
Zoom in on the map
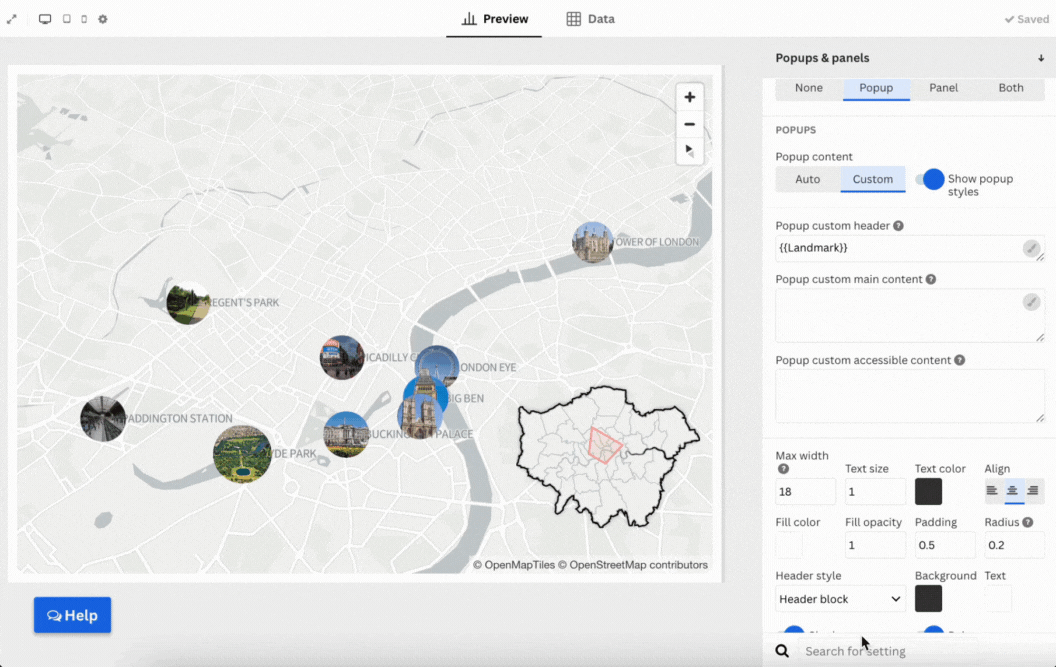coord(689,97)
